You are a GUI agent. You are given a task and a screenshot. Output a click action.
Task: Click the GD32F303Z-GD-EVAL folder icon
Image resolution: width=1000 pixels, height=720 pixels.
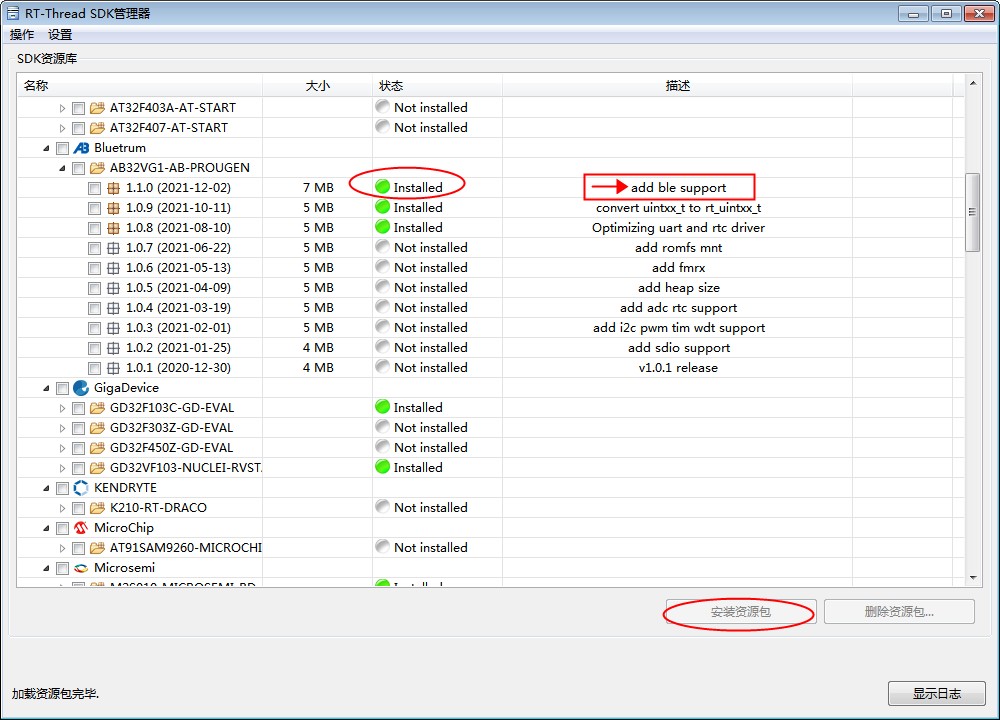[x=97, y=428]
